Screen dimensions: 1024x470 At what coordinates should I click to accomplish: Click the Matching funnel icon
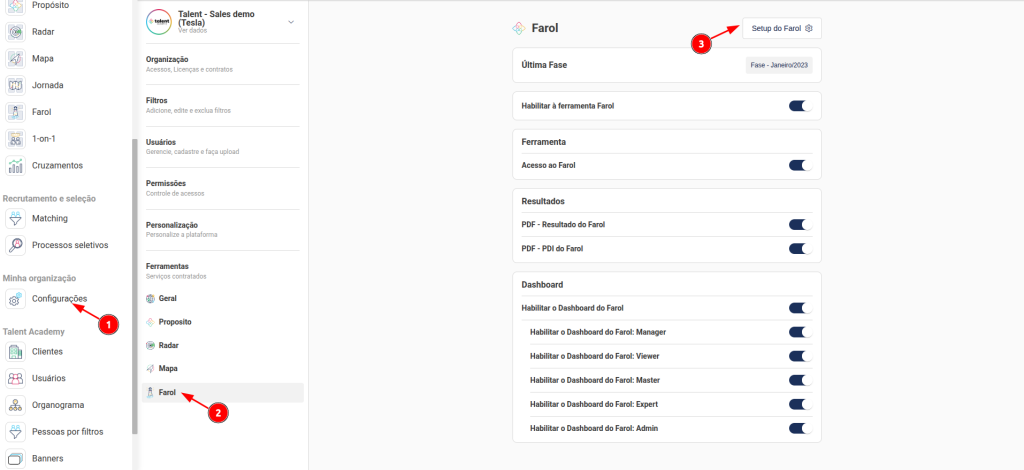click(16, 218)
